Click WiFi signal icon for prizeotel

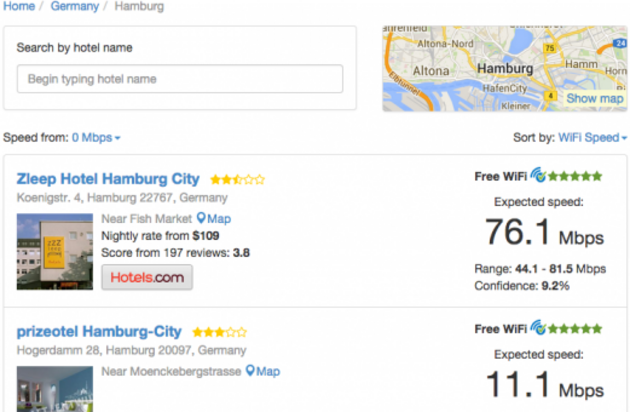539,328
